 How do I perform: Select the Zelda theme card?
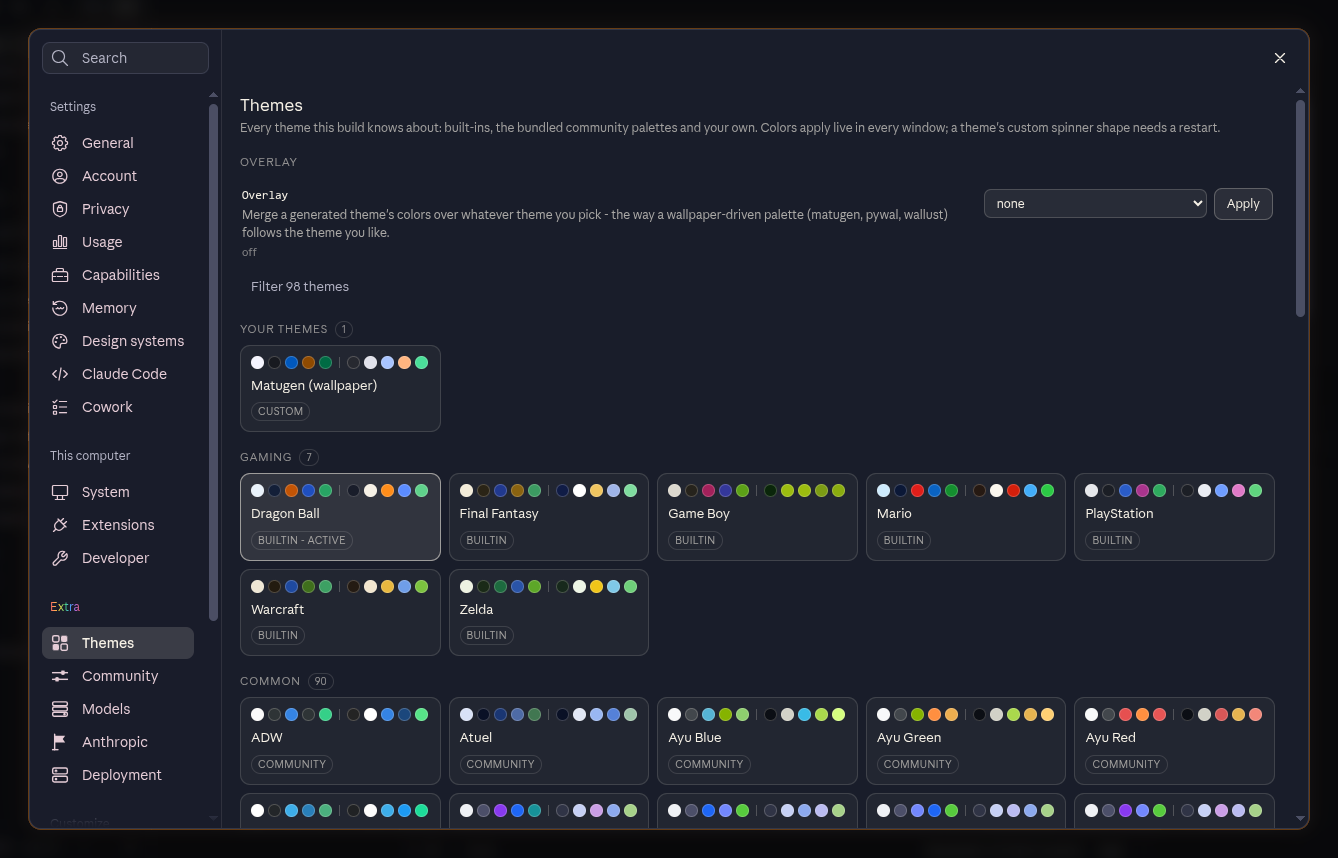(x=549, y=612)
